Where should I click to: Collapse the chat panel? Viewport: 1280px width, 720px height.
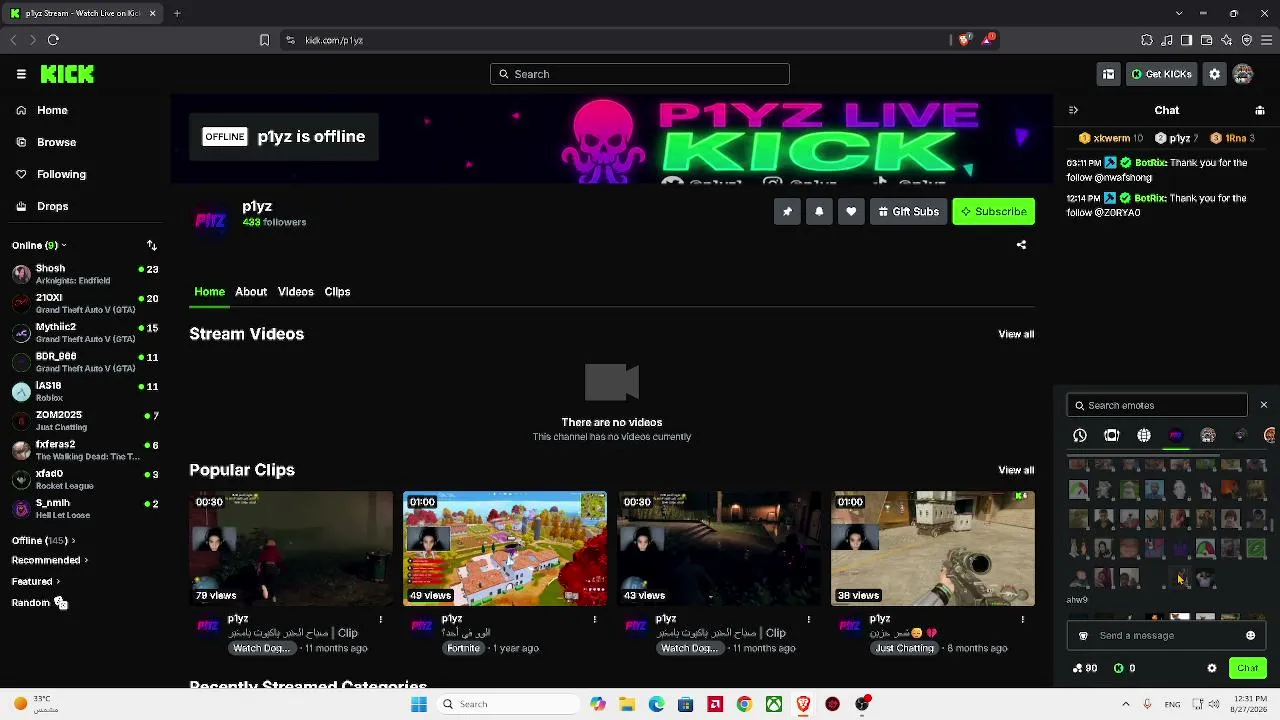coord(1073,110)
